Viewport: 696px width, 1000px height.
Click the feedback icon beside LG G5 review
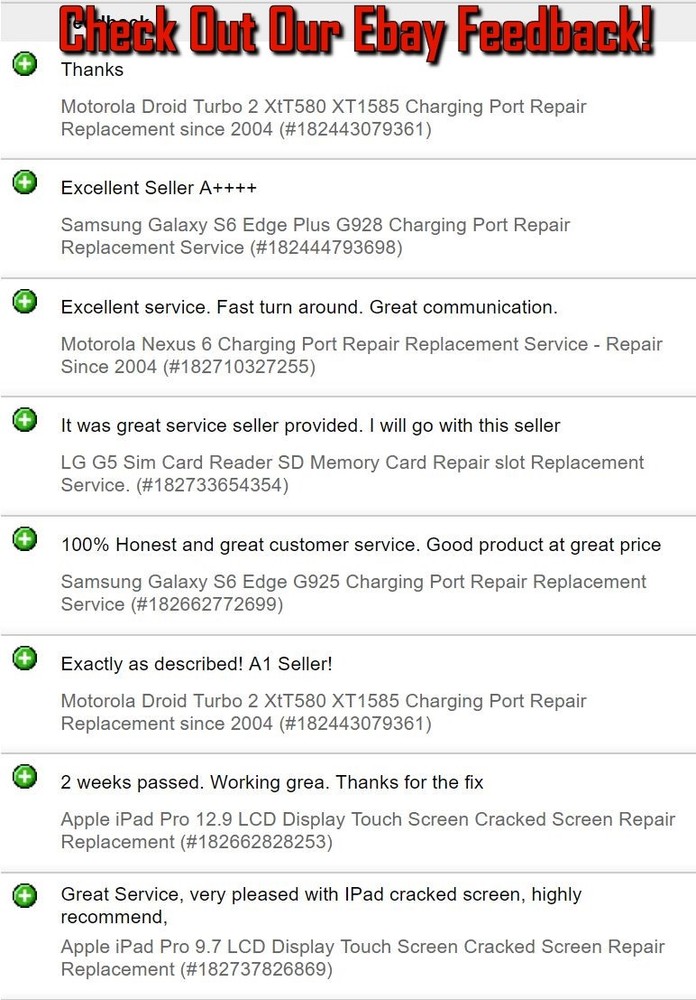(24, 419)
